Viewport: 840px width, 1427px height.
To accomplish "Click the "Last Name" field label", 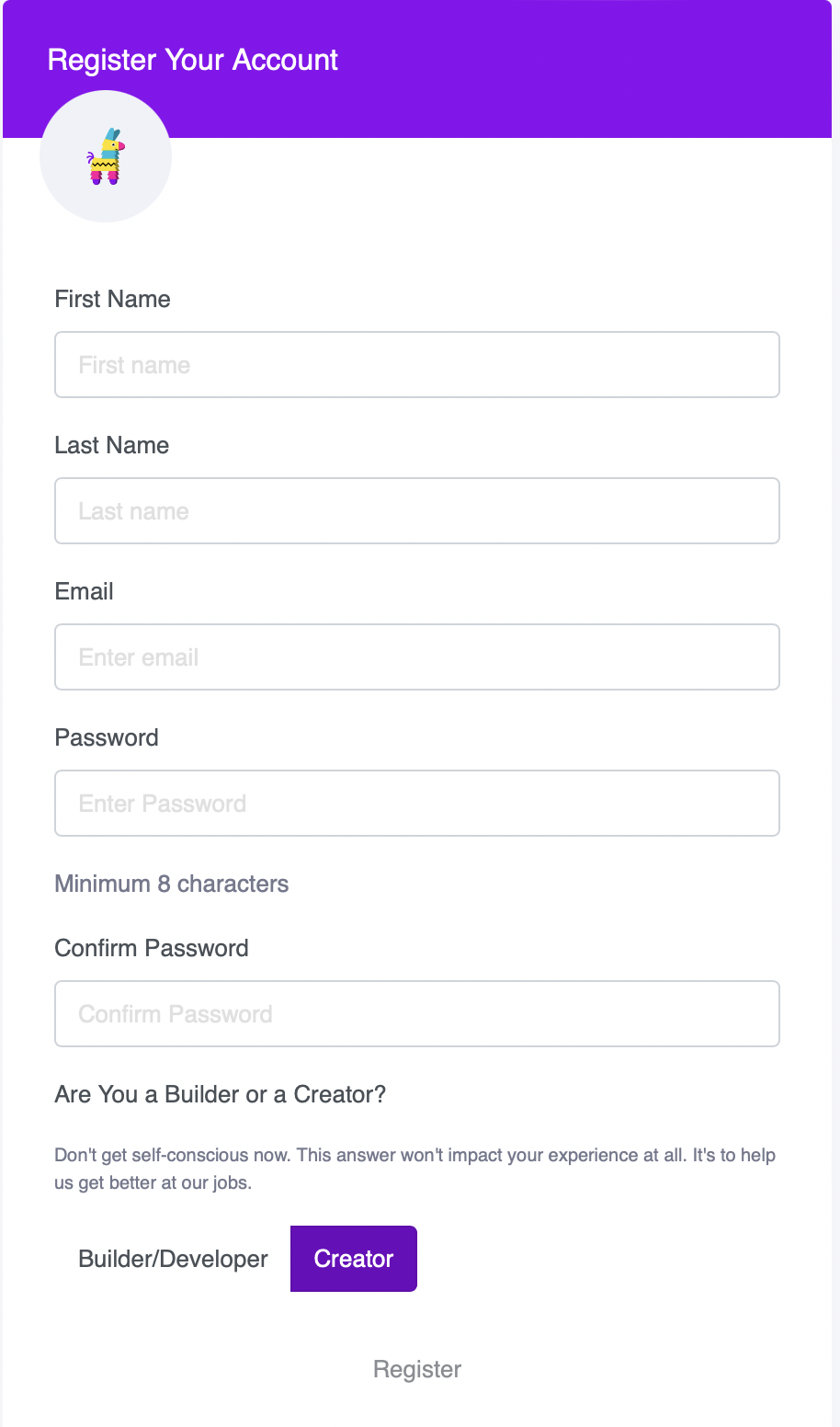I will pos(112,445).
